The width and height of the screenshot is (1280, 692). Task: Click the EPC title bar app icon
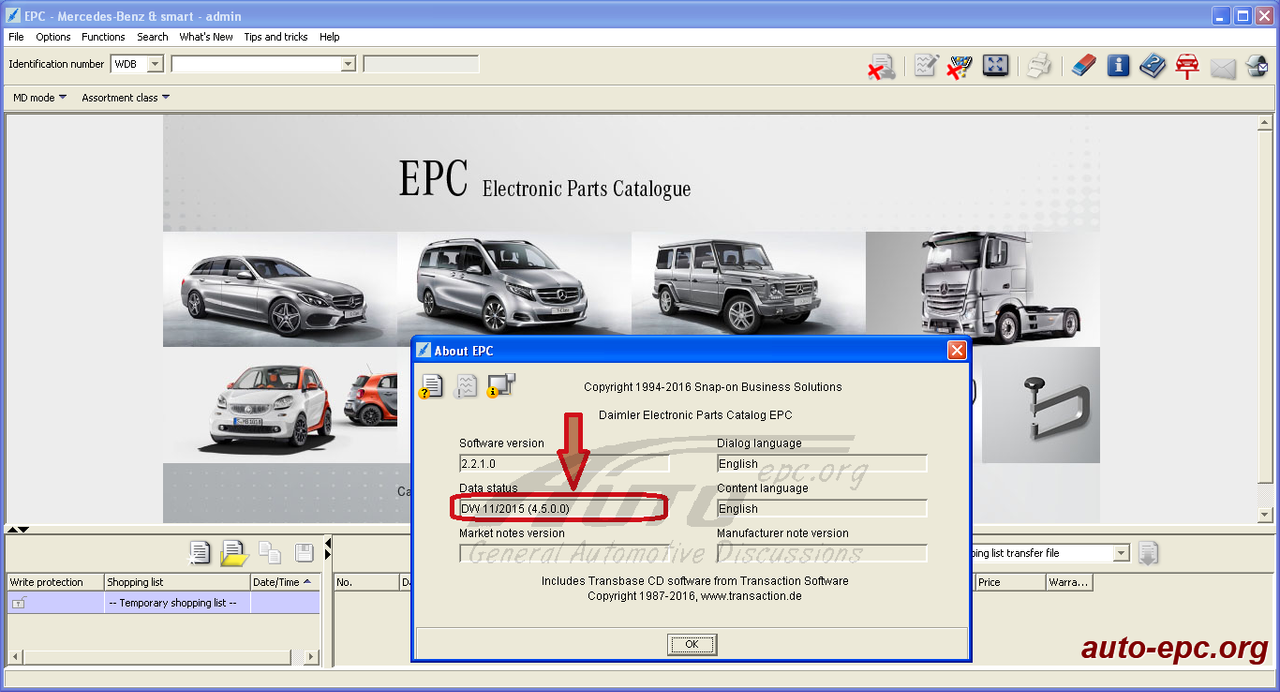13,16
